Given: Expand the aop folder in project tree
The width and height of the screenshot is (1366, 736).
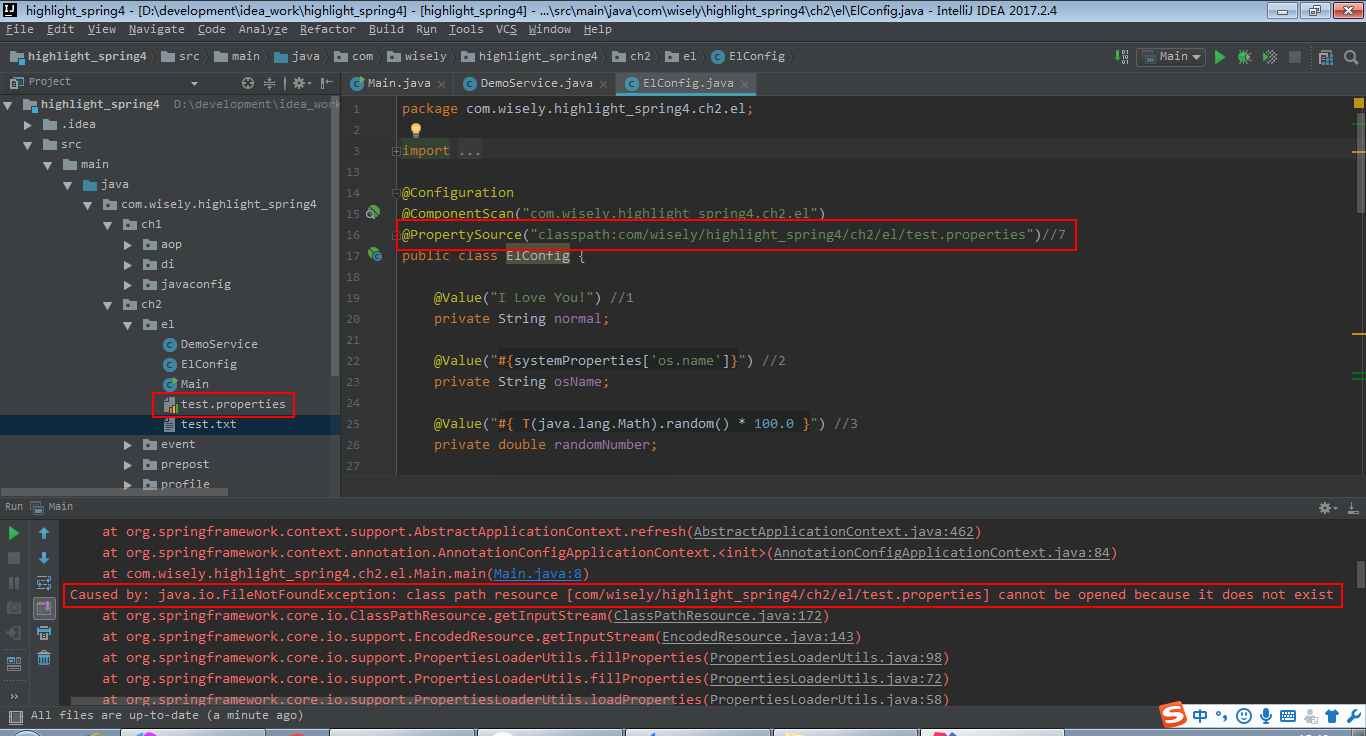Looking at the screenshot, I should 128,244.
